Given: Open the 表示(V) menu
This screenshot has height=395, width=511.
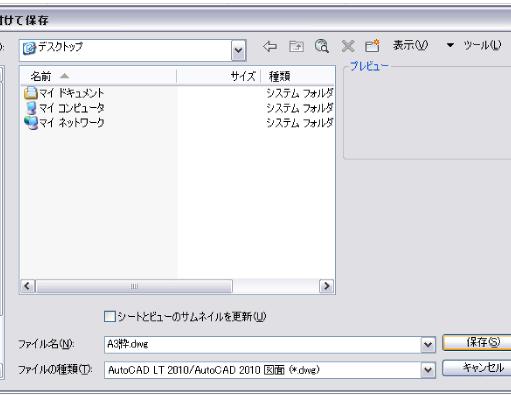Looking at the screenshot, I should (x=410, y=45).
